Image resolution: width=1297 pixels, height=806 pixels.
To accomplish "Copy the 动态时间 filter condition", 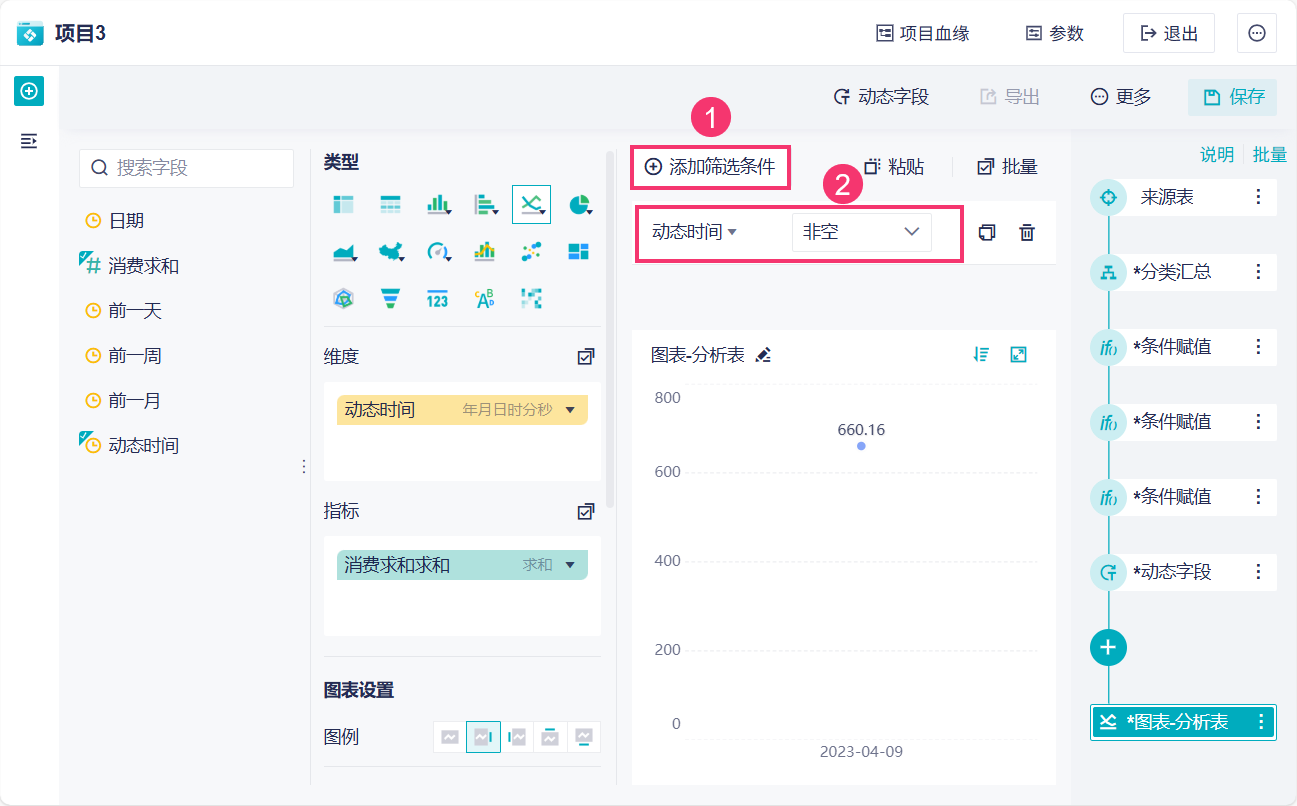I will pos(987,233).
